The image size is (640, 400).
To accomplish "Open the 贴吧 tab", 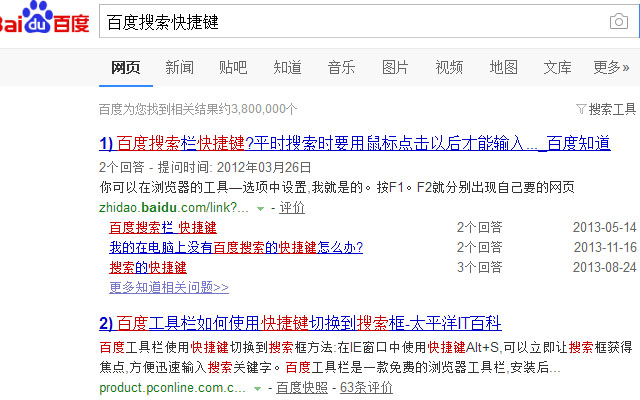I will [233, 67].
